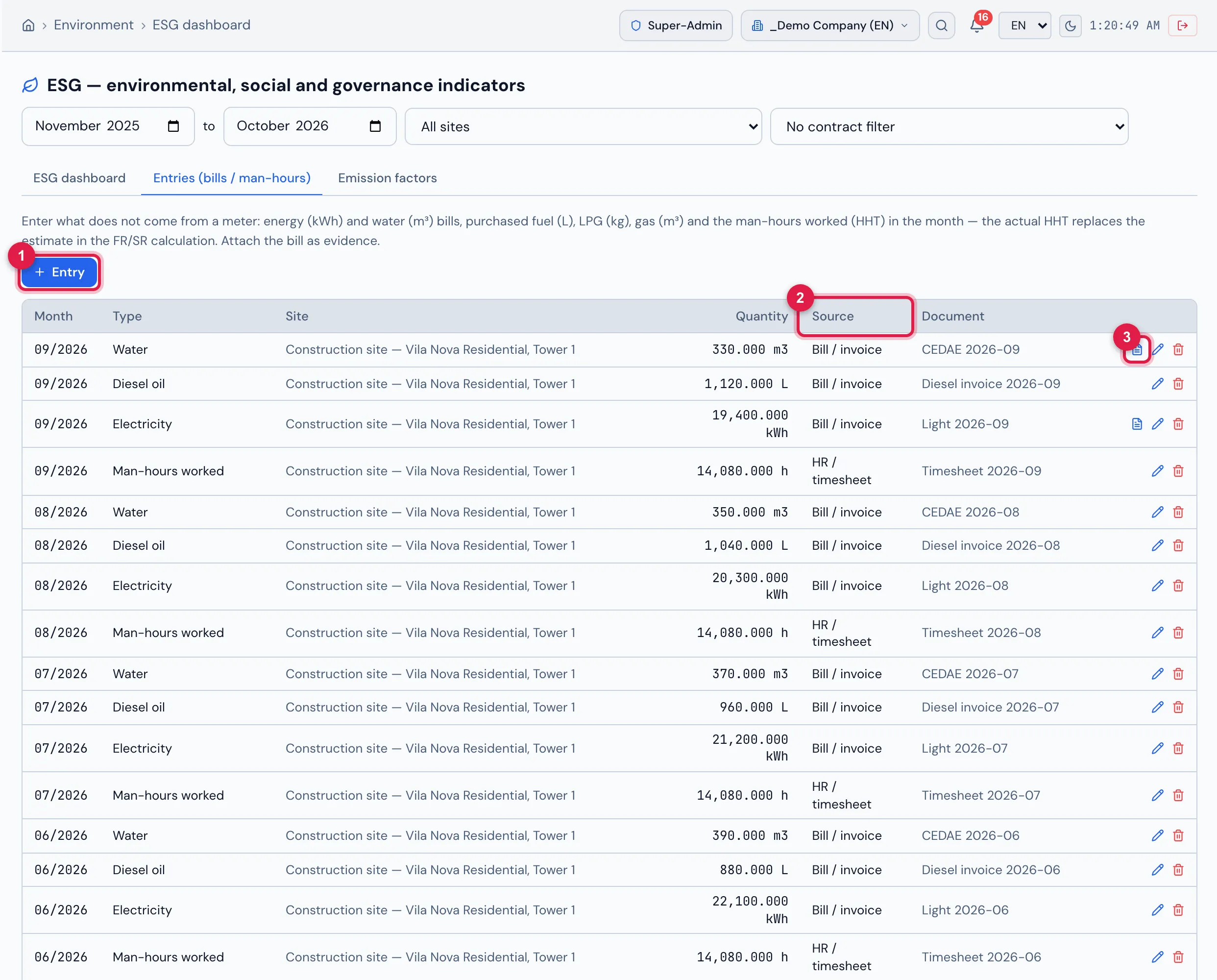This screenshot has height=980, width=1217.
Task: Delete the Light 2026-09 entry
Action: point(1178,424)
